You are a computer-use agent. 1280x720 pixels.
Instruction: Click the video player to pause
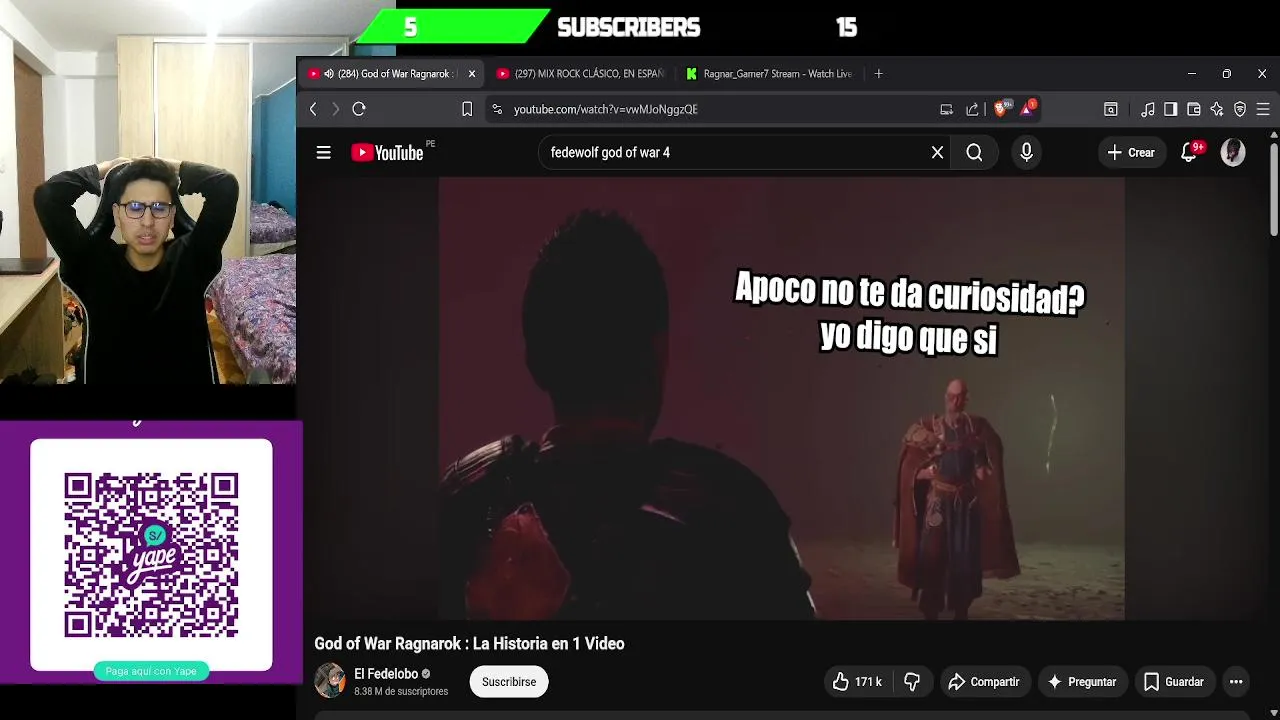pyautogui.click(x=781, y=398)
